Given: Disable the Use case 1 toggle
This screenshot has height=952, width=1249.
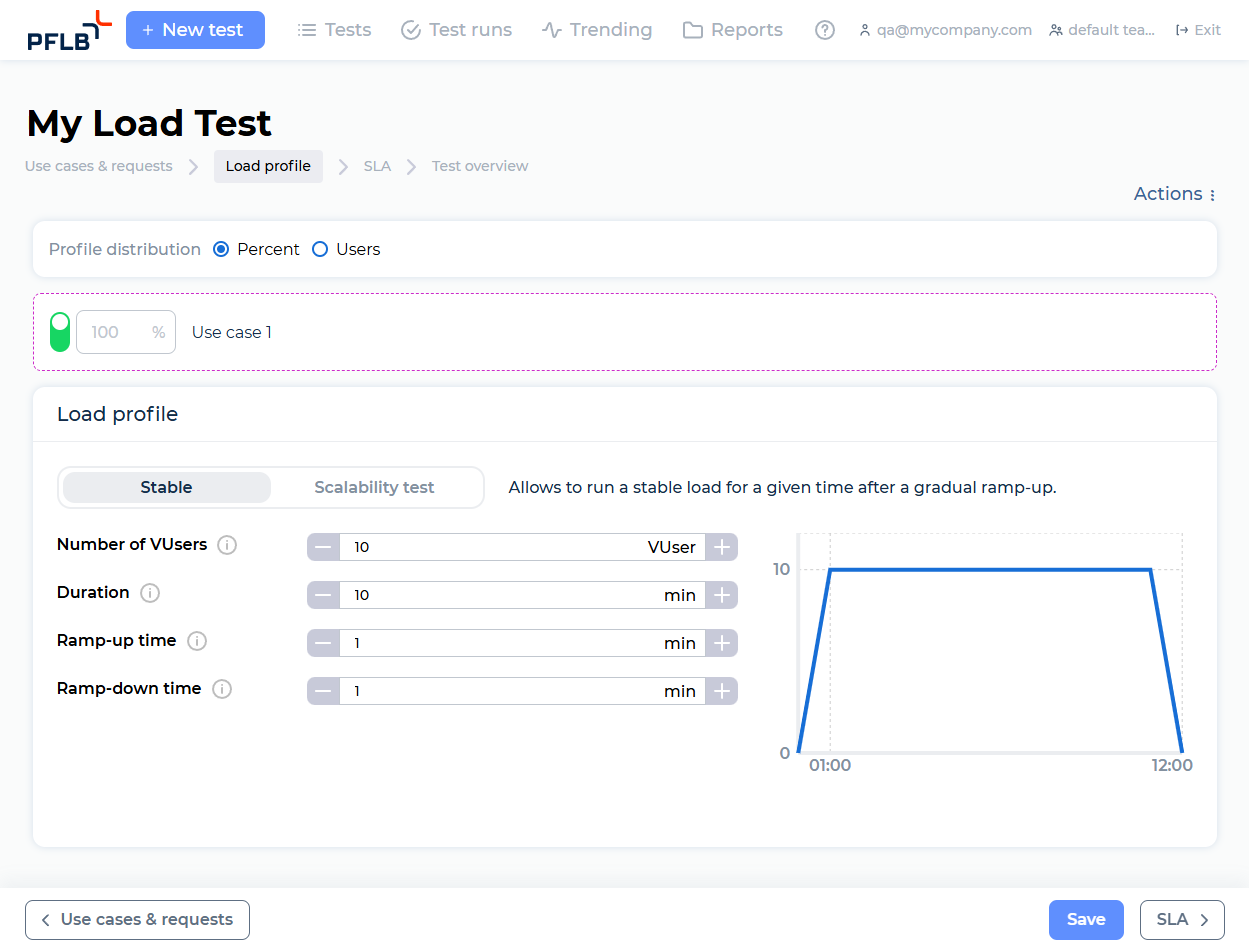Looking at the screenshot, I should click(59, 331).
